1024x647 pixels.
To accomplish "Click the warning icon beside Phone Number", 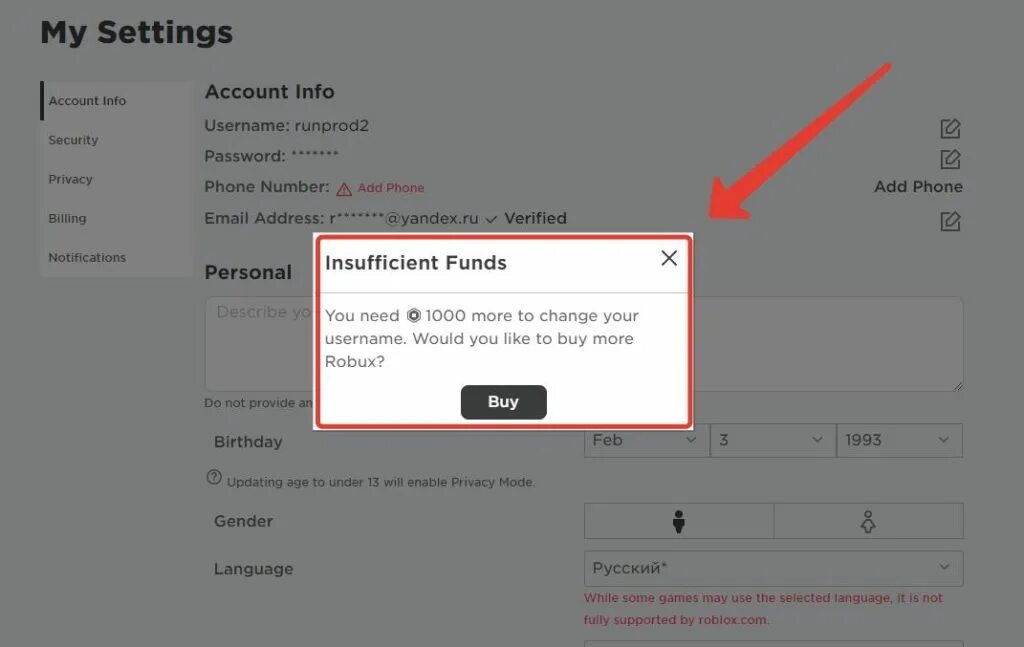I will point(344,189).
